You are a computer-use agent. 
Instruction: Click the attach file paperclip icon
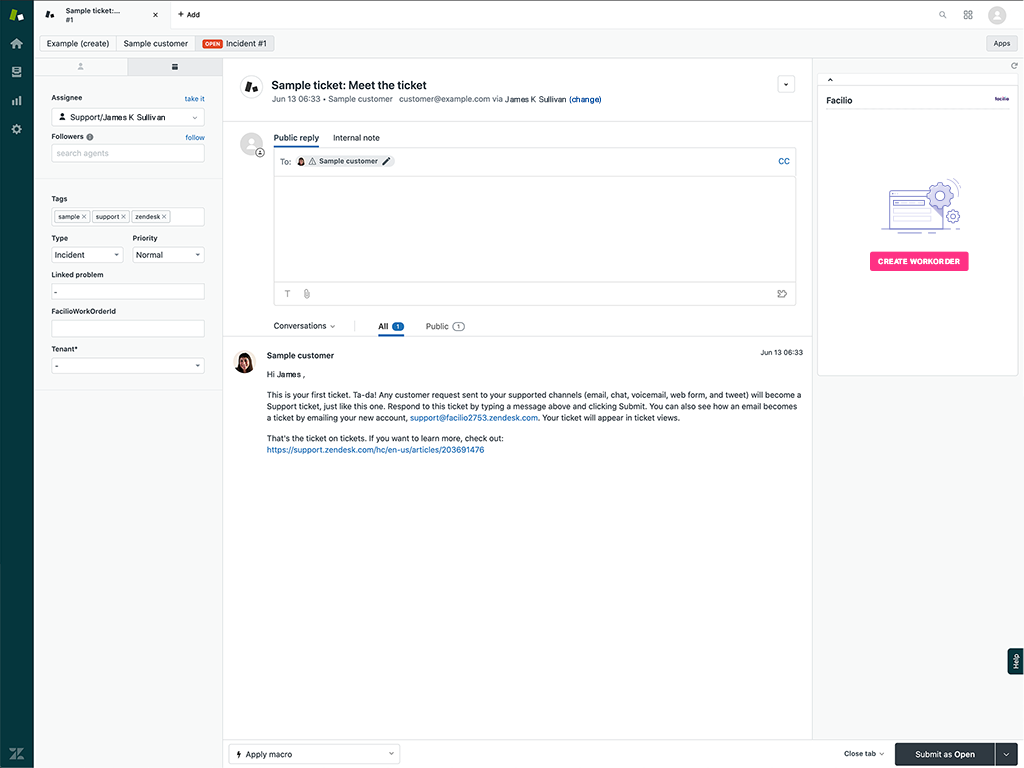307,294
